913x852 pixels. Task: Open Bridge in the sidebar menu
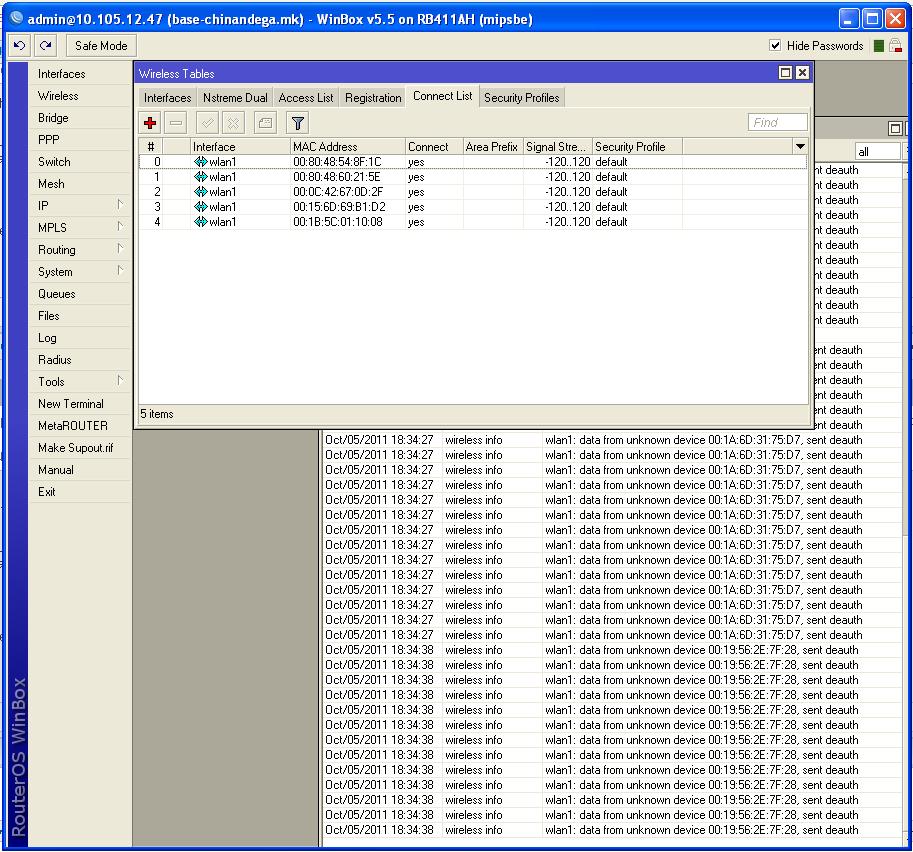pos(53,118)
